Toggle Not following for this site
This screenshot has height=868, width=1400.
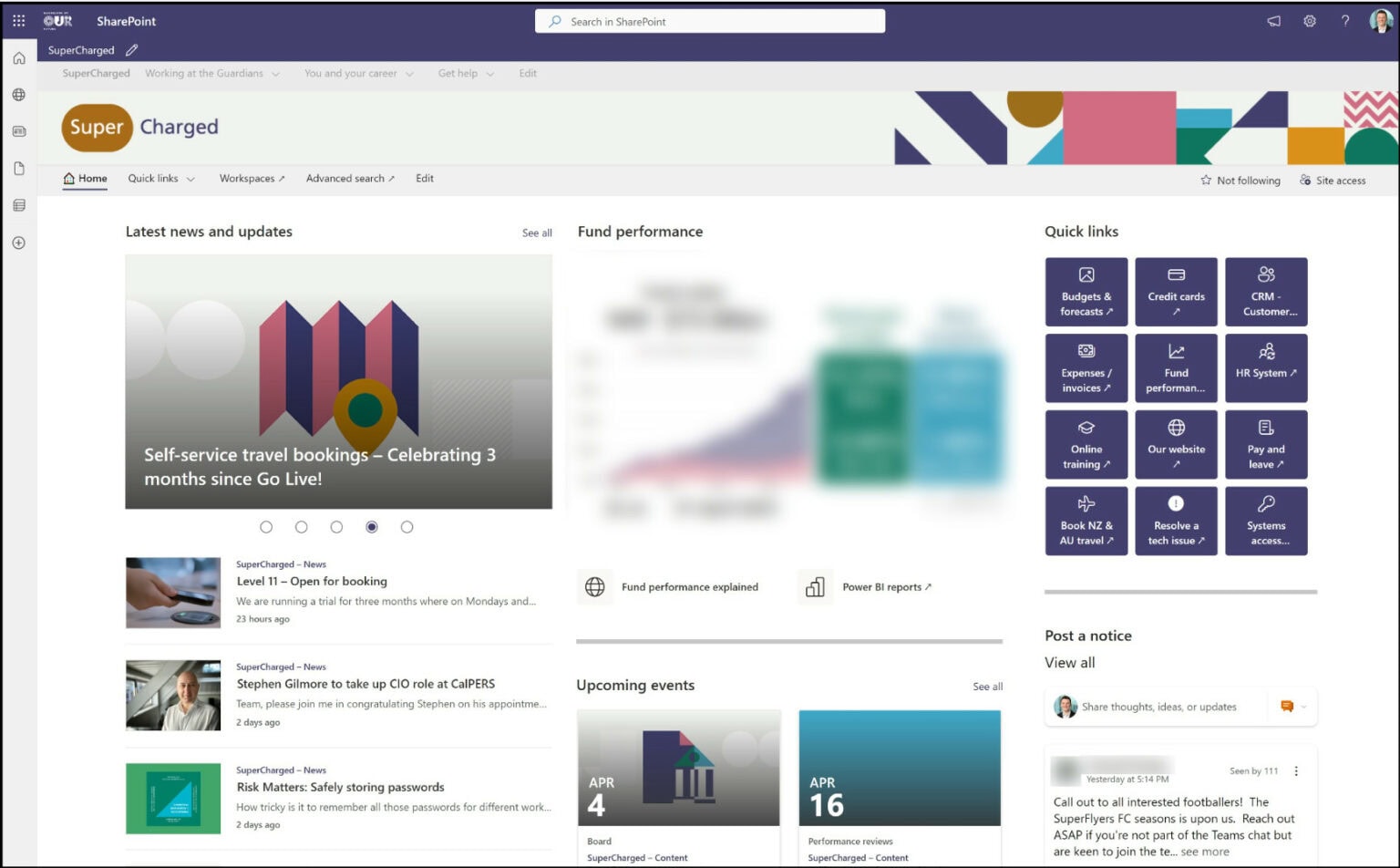tap(1239, 180)
